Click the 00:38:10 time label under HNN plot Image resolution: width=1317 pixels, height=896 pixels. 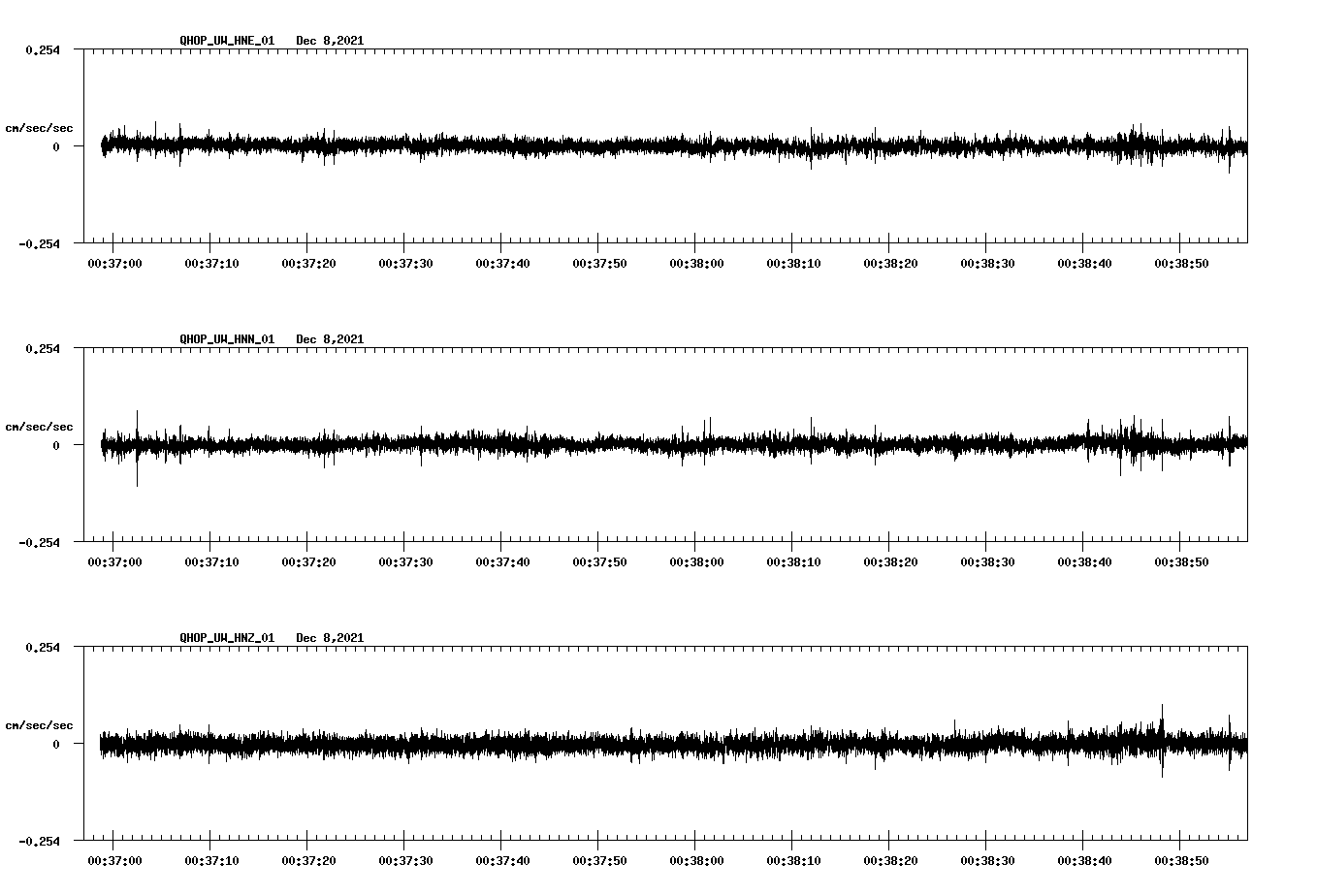[793, 561]
